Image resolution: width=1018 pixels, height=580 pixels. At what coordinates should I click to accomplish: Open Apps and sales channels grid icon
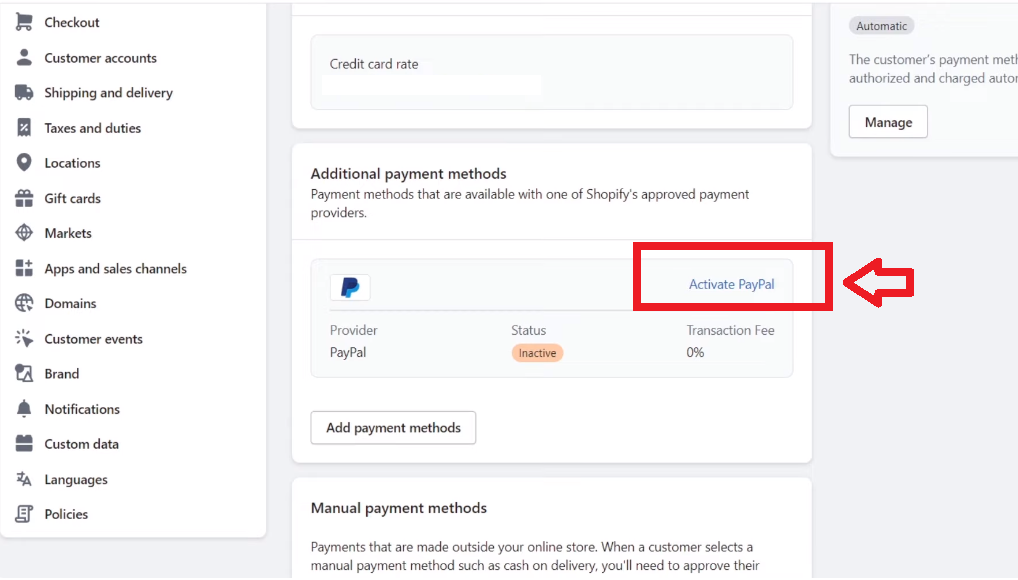[x=24, y=268]
